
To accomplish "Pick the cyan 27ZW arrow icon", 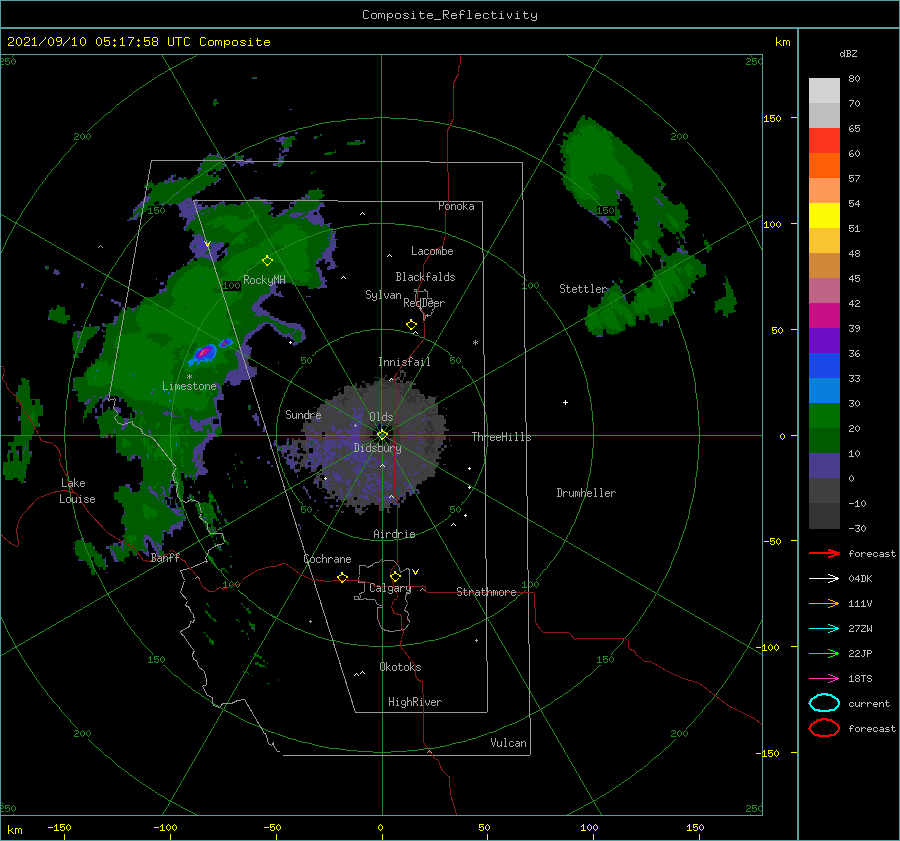I will pyautogui.click(x=824, y=629).
